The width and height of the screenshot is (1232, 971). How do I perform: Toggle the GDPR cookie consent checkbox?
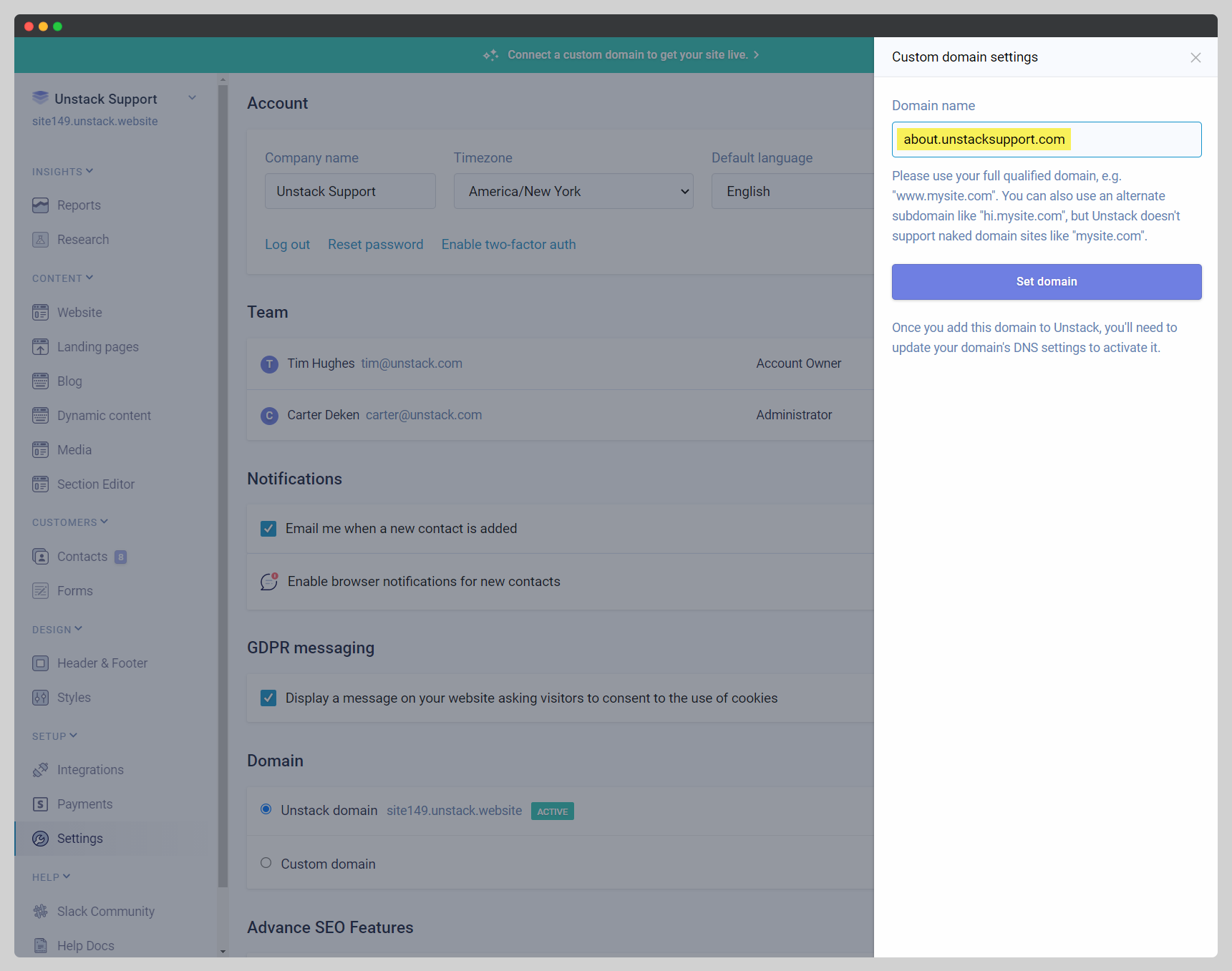268,698
